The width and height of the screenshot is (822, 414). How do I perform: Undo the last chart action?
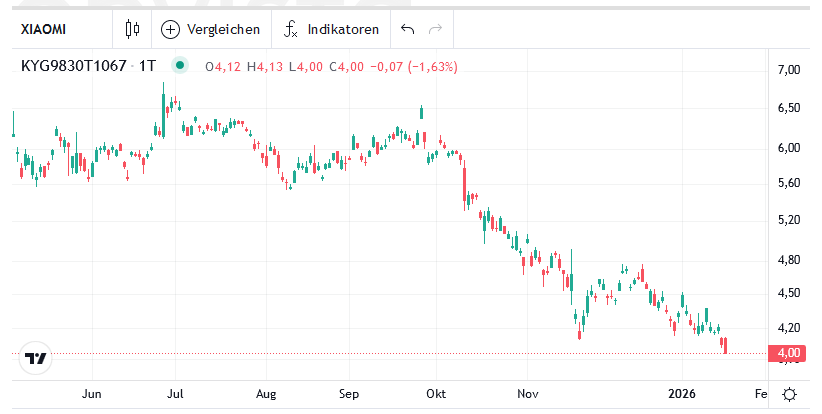point(407,29)
